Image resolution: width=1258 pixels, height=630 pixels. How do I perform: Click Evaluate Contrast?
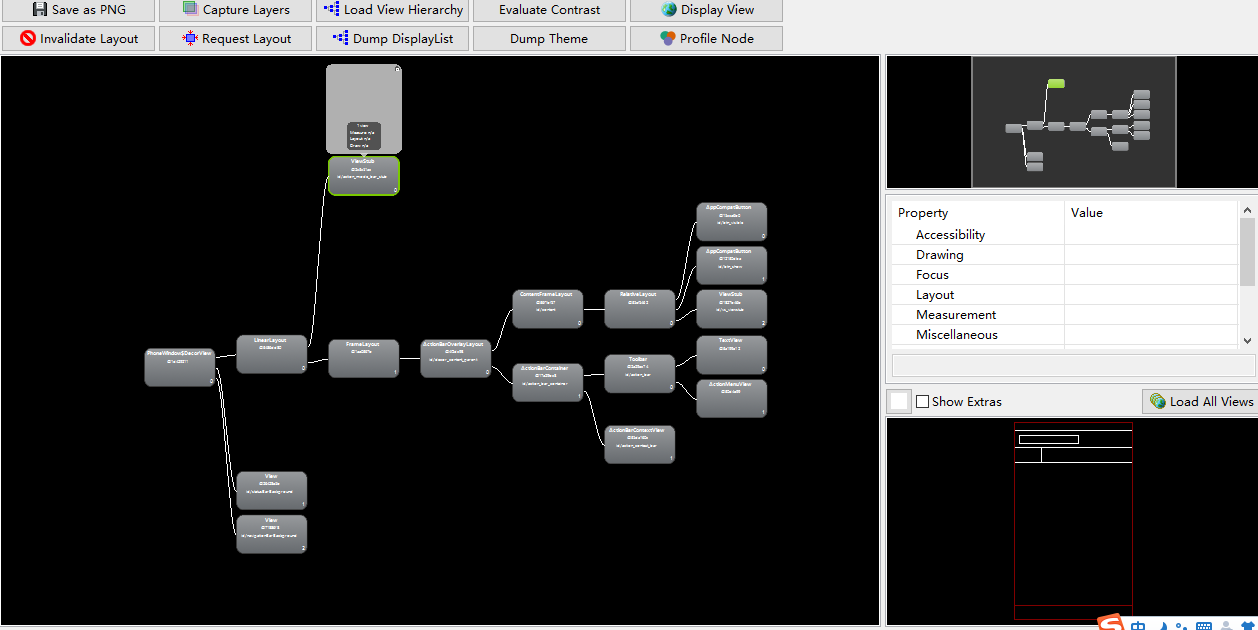coord(549,10)
